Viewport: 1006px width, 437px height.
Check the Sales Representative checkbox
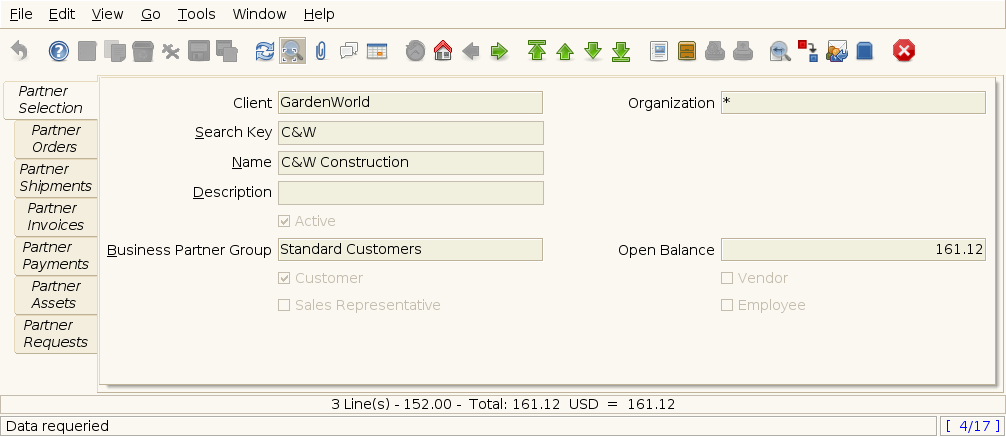click(x=284, y=305)
